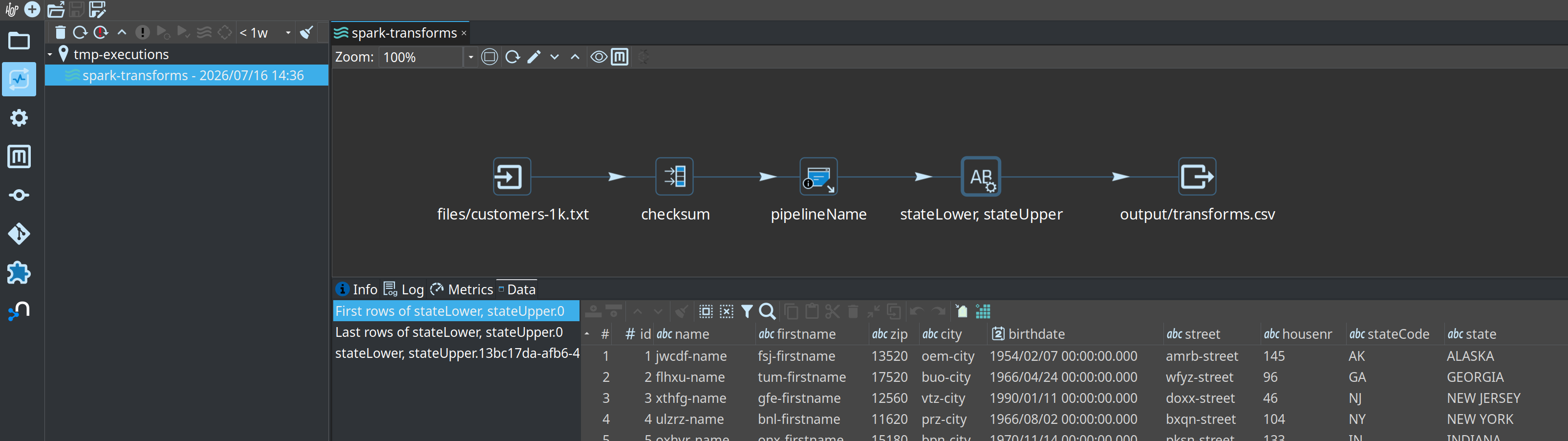1568x441 pixels.
Task: Open the Configuration gear perspective
Action: tap(19, 117)
